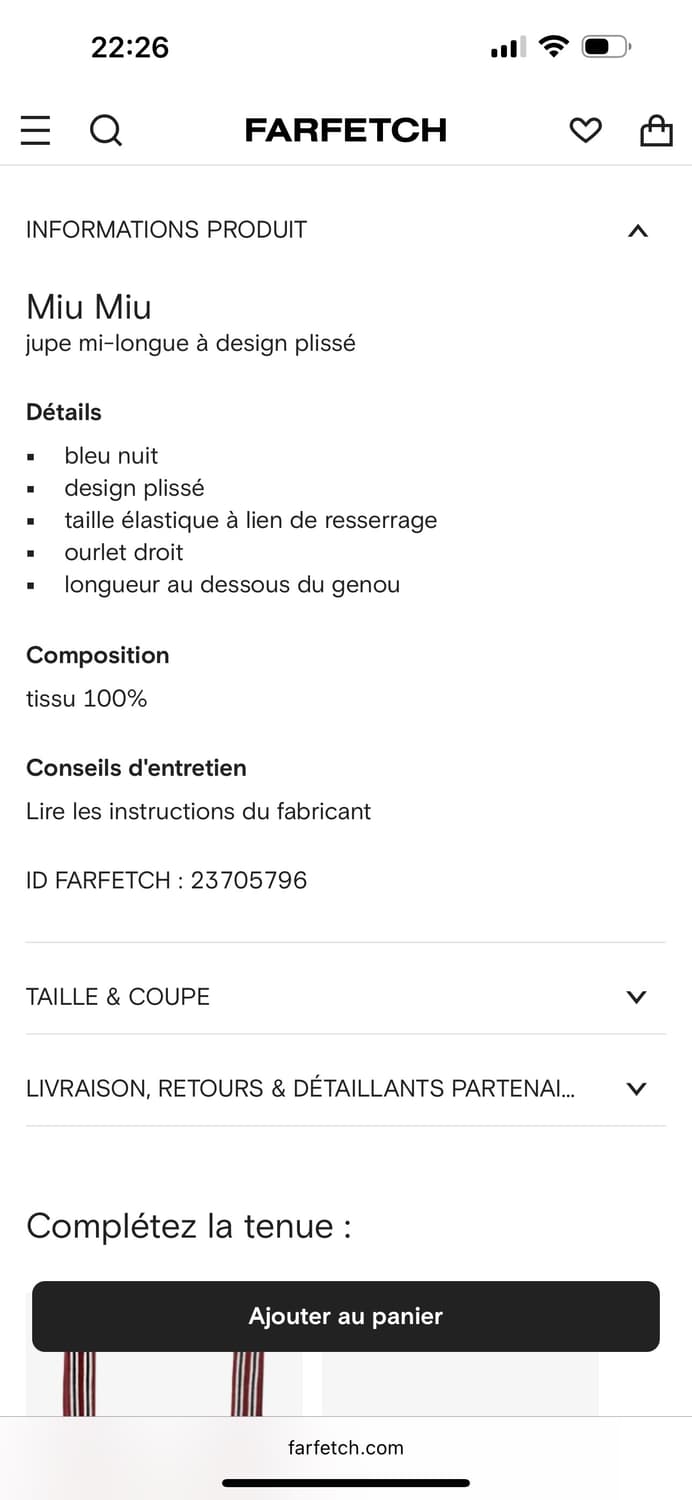Open the wishlist heart icon

[x=585, y=130]
